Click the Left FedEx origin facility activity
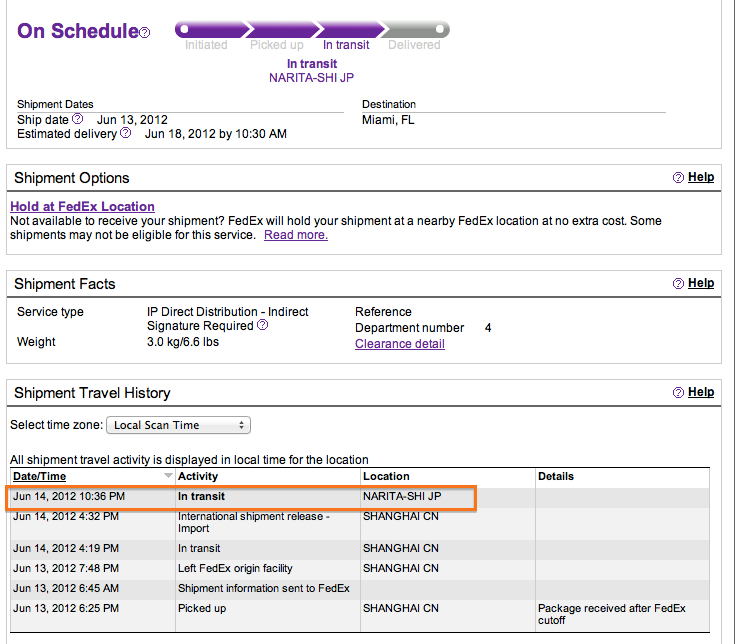 tap(235, 568)
